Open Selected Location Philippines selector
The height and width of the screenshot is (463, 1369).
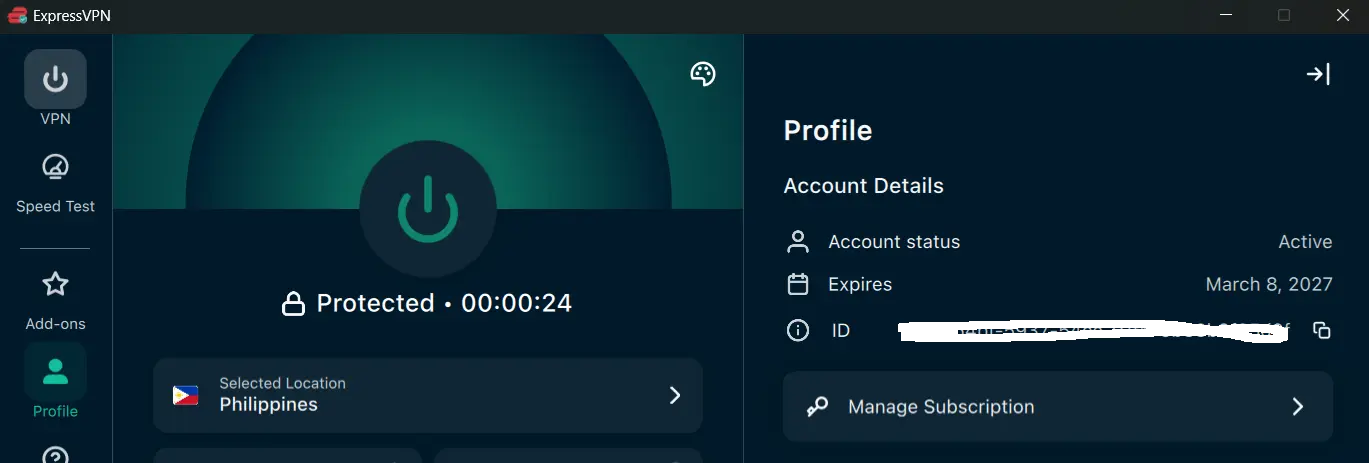tap(428, 395)
